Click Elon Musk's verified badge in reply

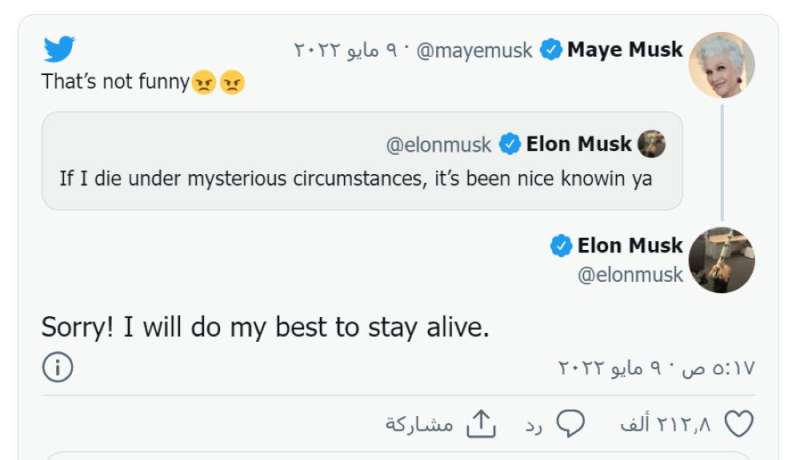tap(562, 245)
